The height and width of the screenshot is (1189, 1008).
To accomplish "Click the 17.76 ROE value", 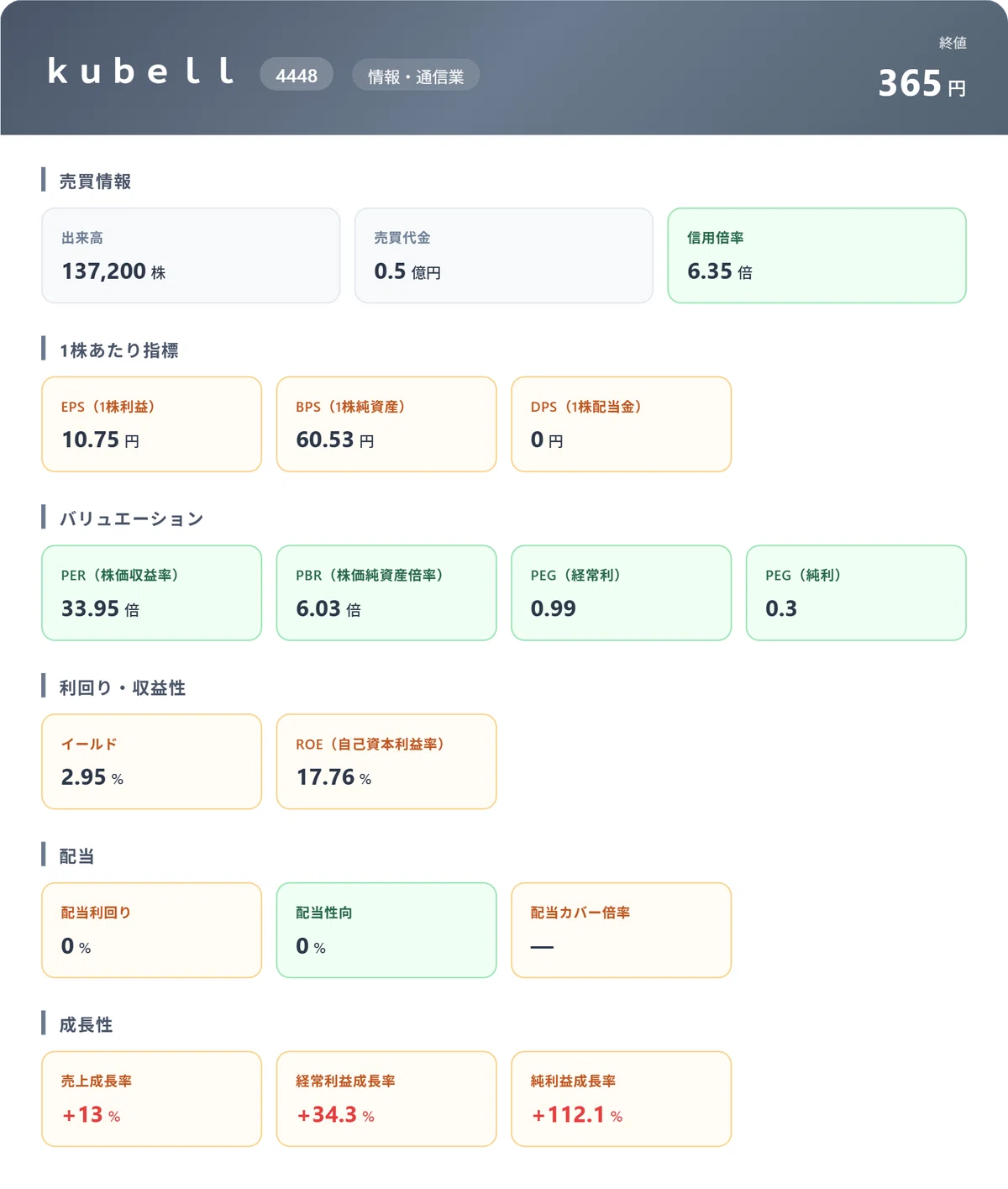I will tap(325, 777).
